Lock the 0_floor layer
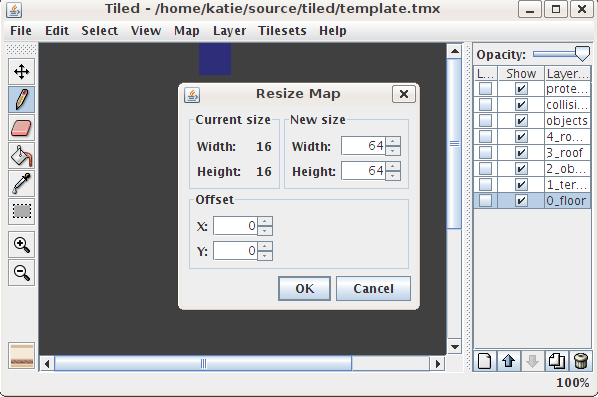Image resolution: width=598 pixels, height=397 pixels. point(485,201)
